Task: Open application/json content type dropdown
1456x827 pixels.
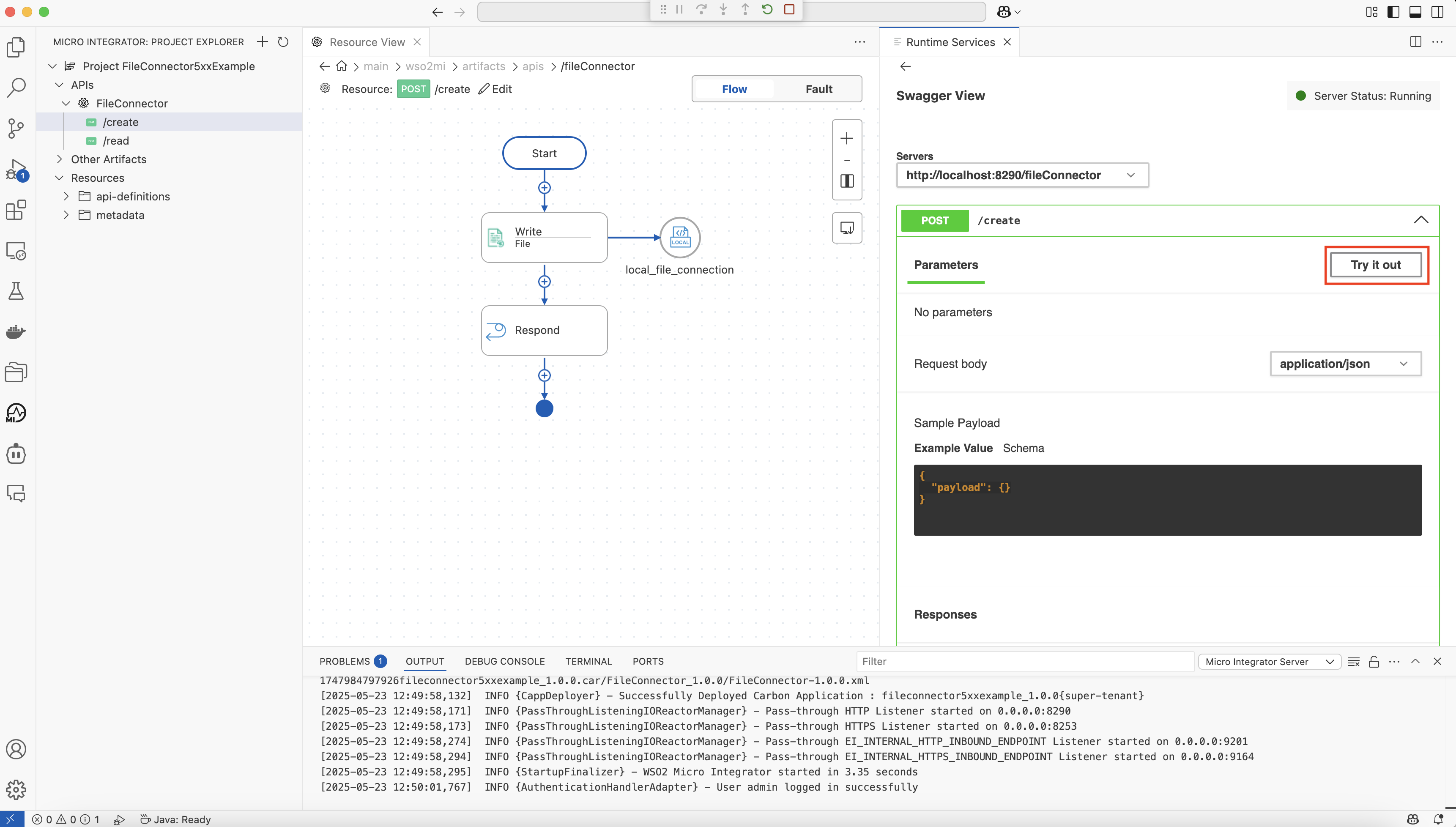Action: click(x=1345, y=364)
